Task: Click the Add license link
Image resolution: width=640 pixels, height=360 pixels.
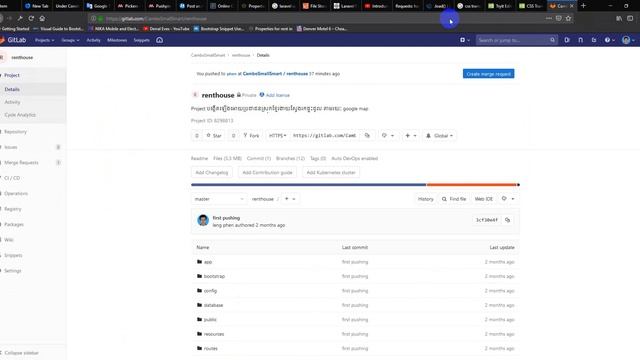Action: pyautogui.click(x=278, y=95)
